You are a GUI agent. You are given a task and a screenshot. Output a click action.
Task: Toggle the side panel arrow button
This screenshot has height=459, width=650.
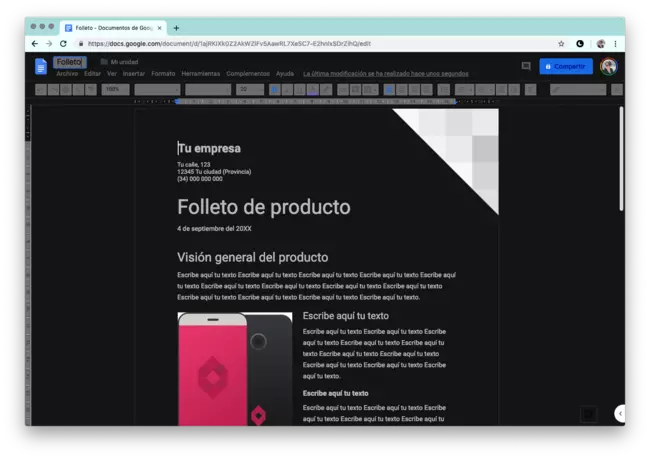pos(620,413)
